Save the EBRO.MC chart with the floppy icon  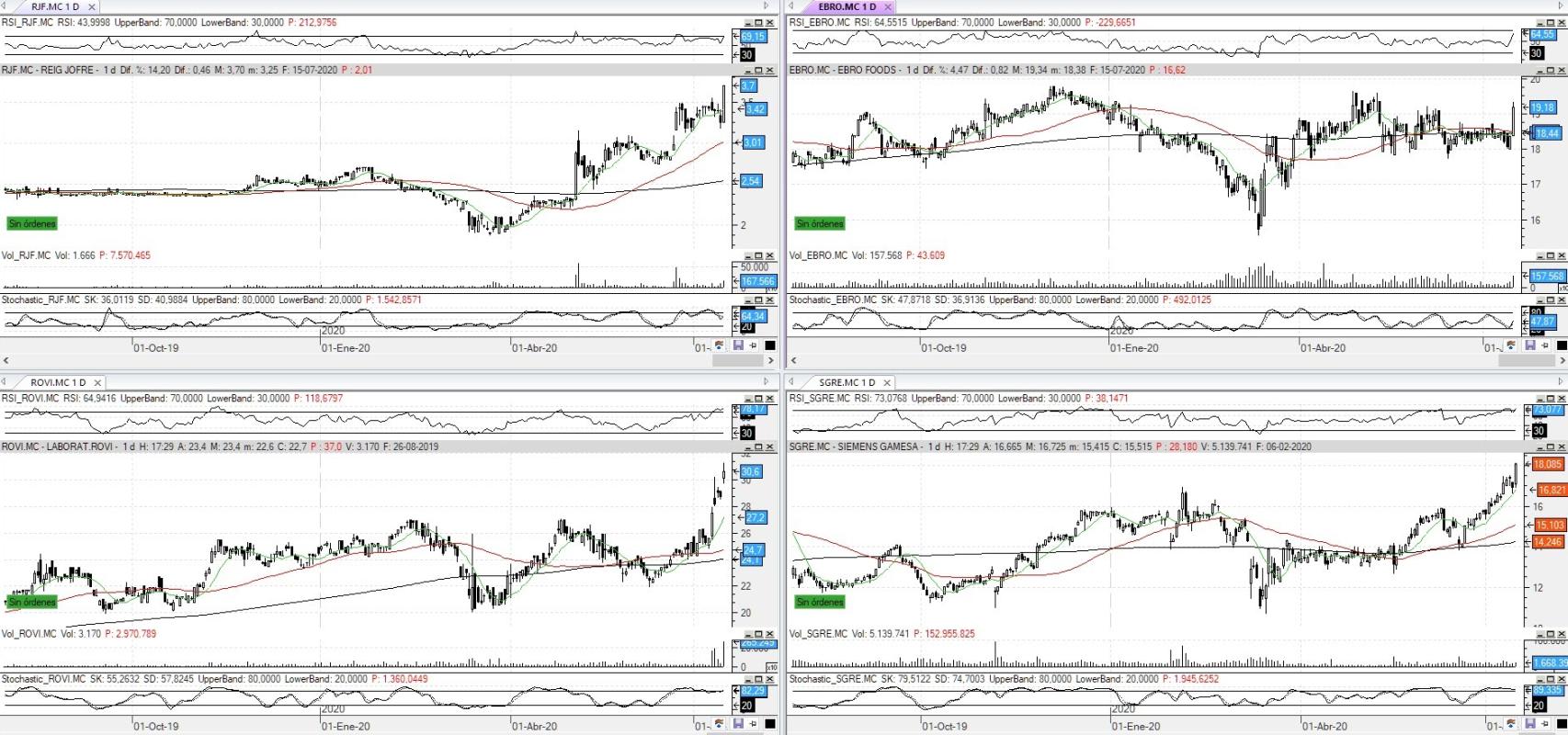click(x=1530, y=345)
